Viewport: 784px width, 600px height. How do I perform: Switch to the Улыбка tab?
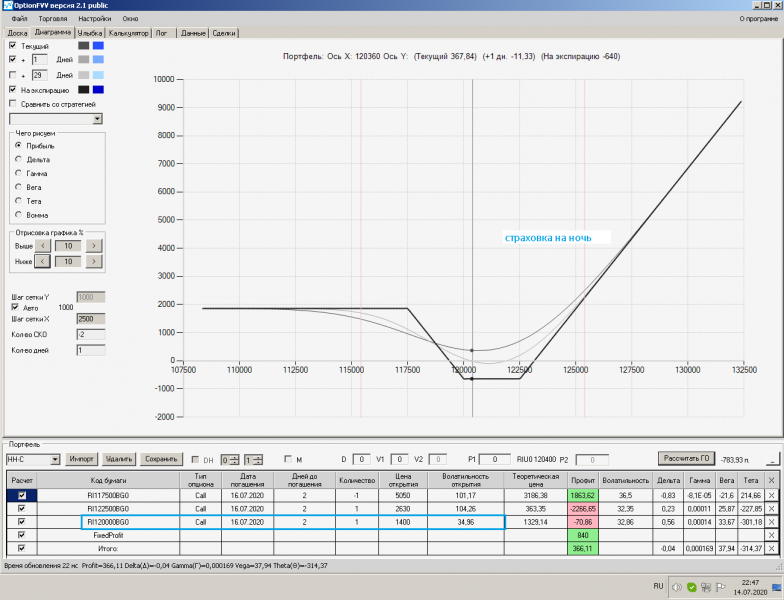pyautogui.click(x=90, y=33)
